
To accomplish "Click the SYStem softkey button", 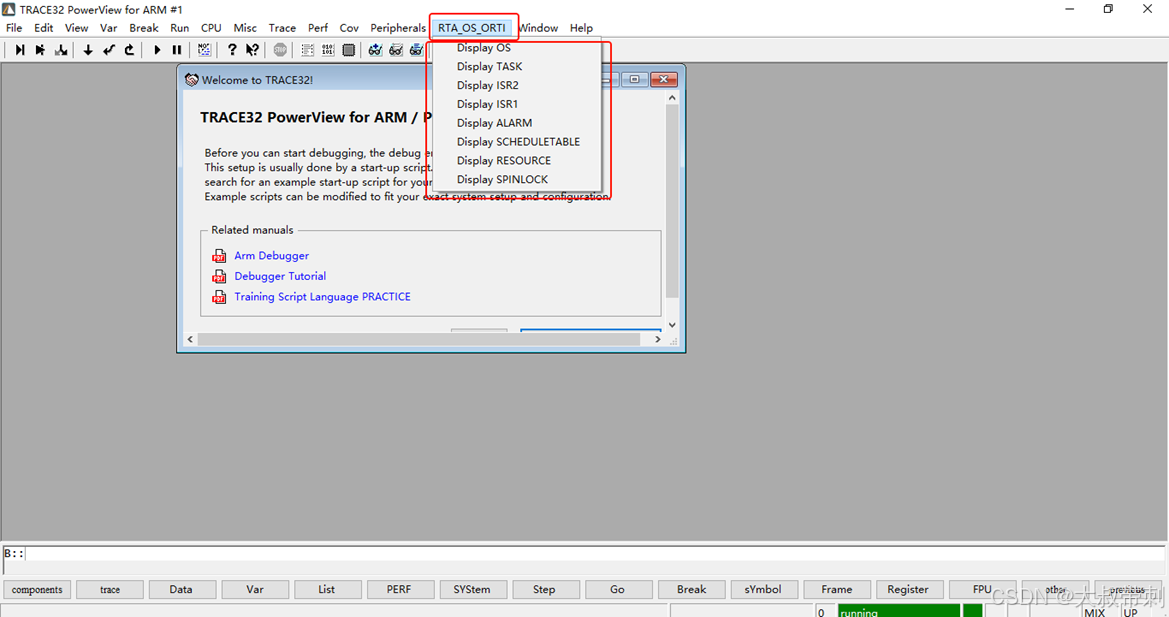I will 472,589.
